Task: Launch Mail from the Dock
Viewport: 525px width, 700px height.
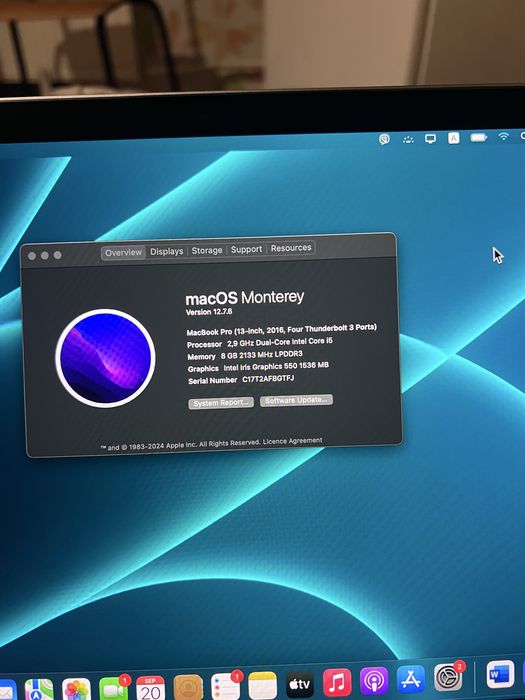Action: coord(6,691)
